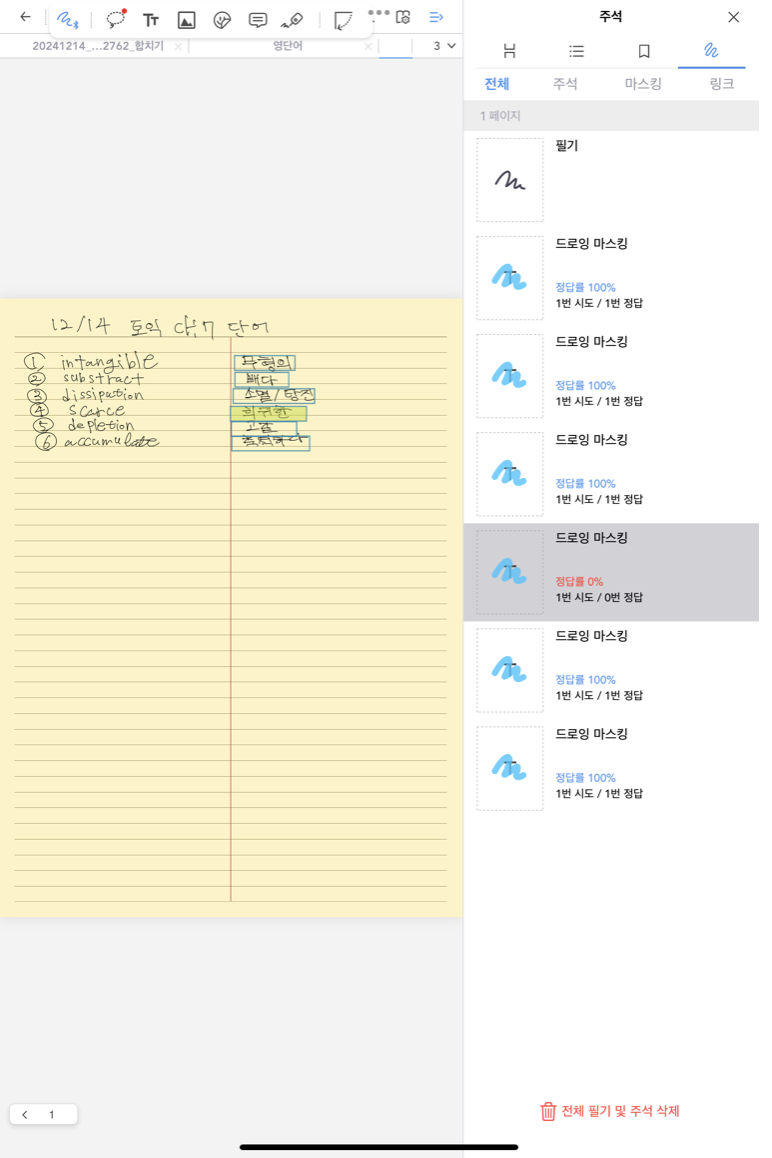The image size is (772, 1158).
Task: Click the masked answer beside depletion
Action: pos(263,428)
